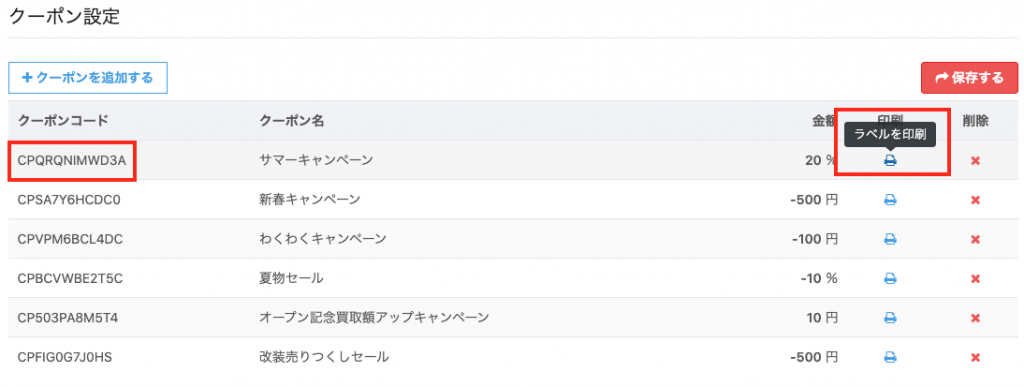Select the 夏物セール coupon name

pyautogui.click(x=291, y=279)
